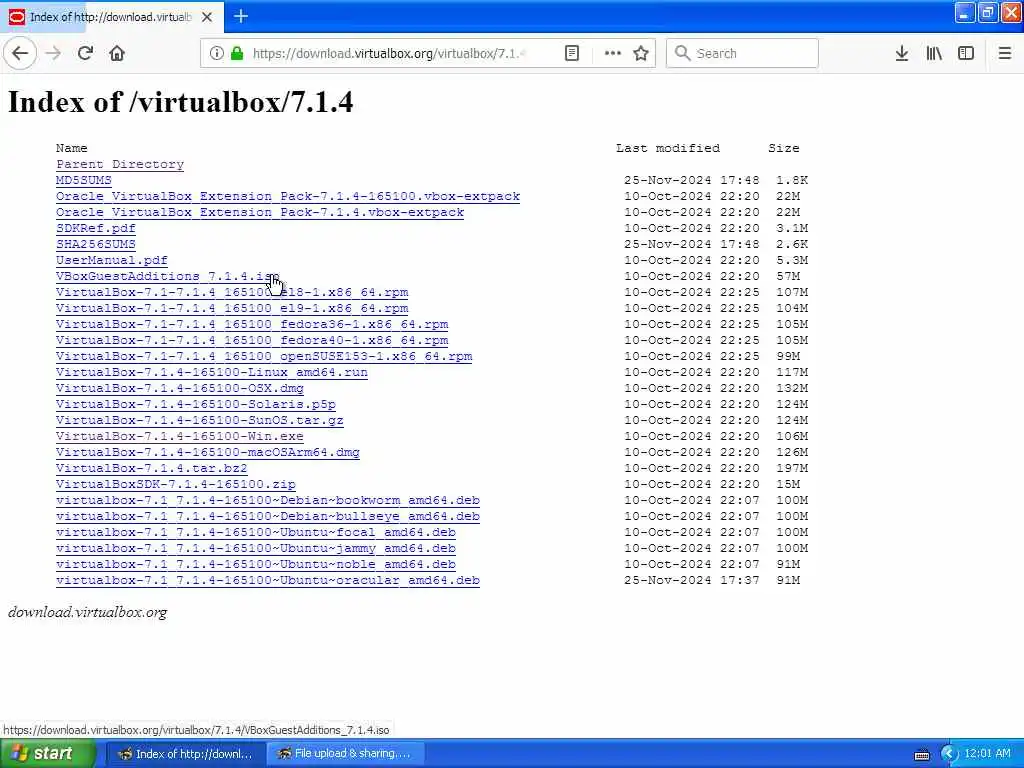1024x768 pixels.
Task: Download the openSUSE153 rpm package
Action: (x=264, y=357)
